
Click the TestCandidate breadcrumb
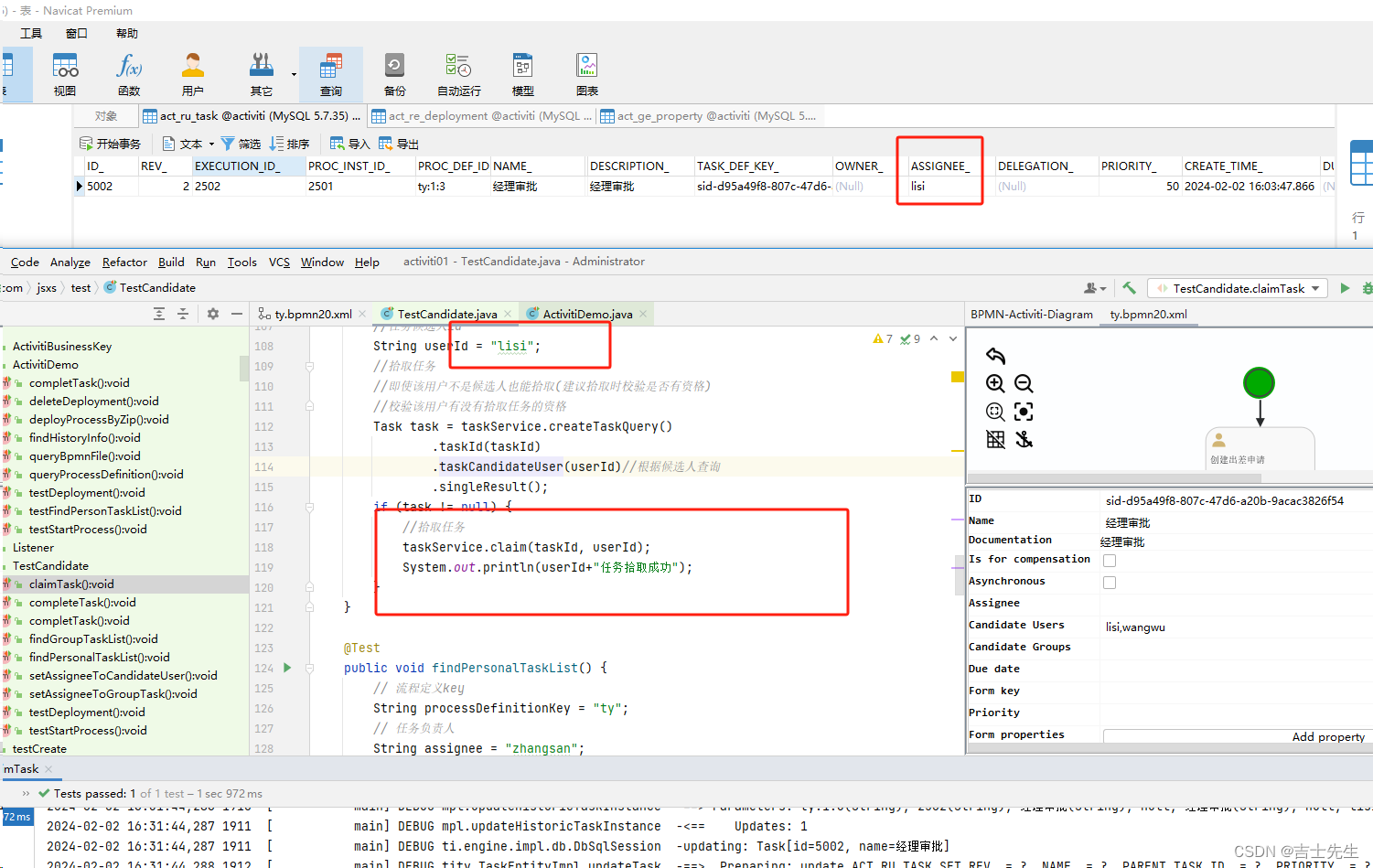tap(150, 287)
